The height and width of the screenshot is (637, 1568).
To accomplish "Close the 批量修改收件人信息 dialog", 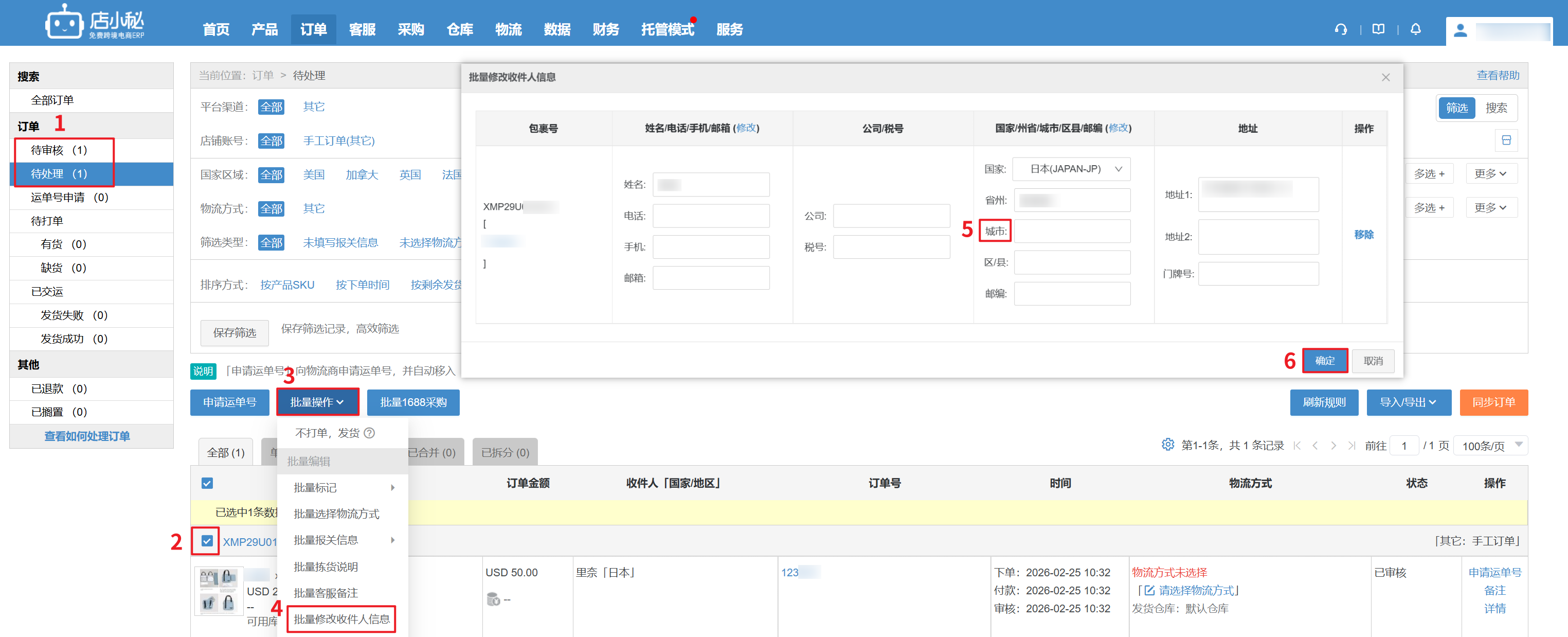I will (1385, 77).
